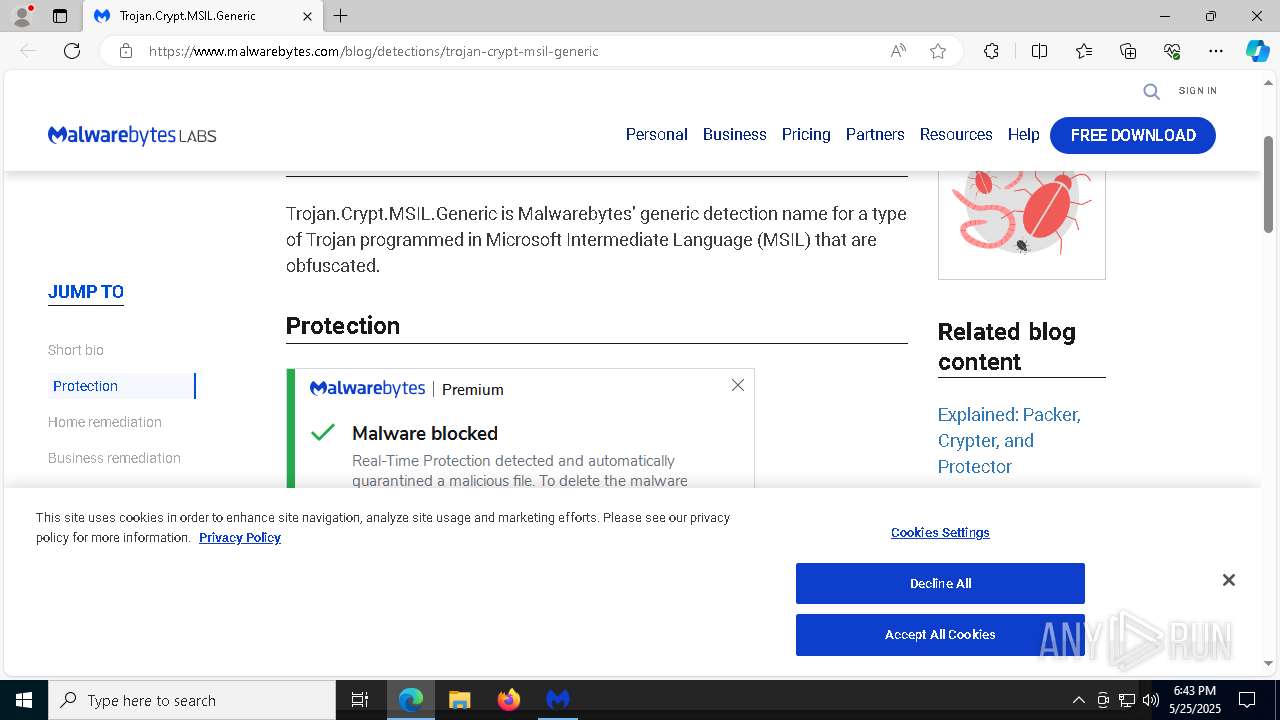Viewport: 1280px width, 720px height.
Task: Click Decline All cookies
Action: tap(940, 584)
